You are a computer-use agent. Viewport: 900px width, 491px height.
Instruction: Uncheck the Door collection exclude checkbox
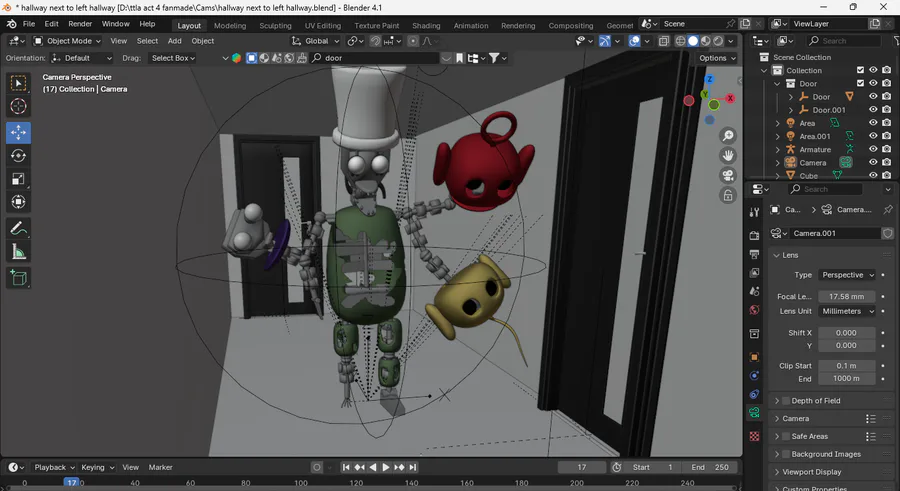(x=860, y=83)
